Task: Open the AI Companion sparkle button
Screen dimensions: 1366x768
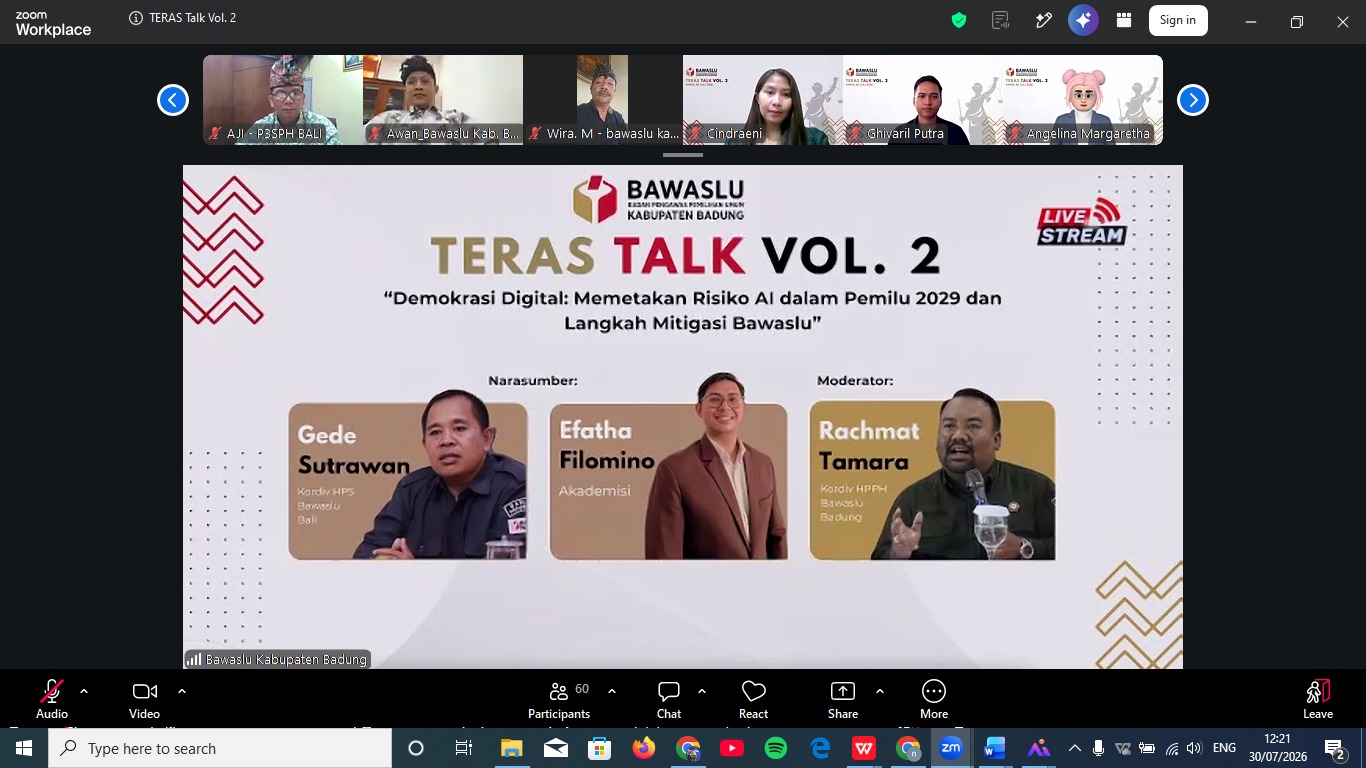Action: click(1083, 20)
